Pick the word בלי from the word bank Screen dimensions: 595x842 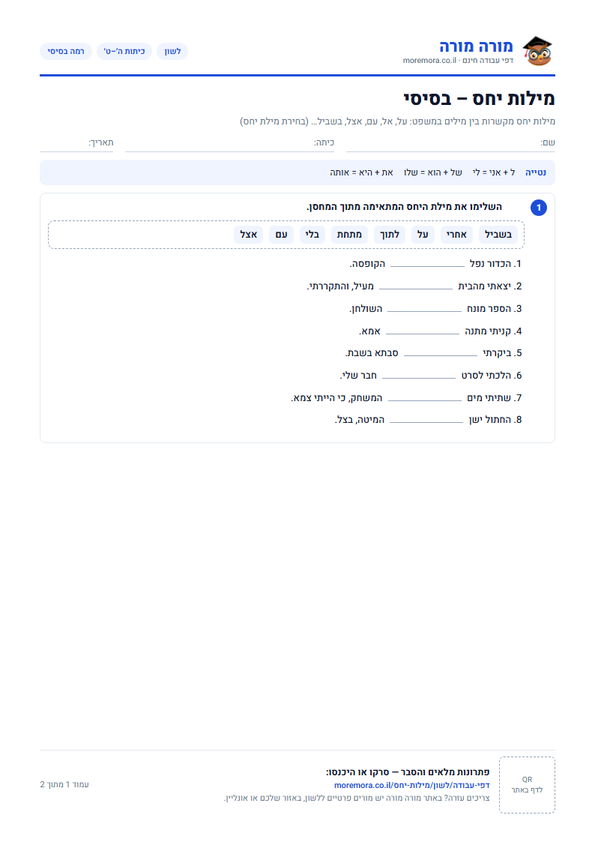312,235
